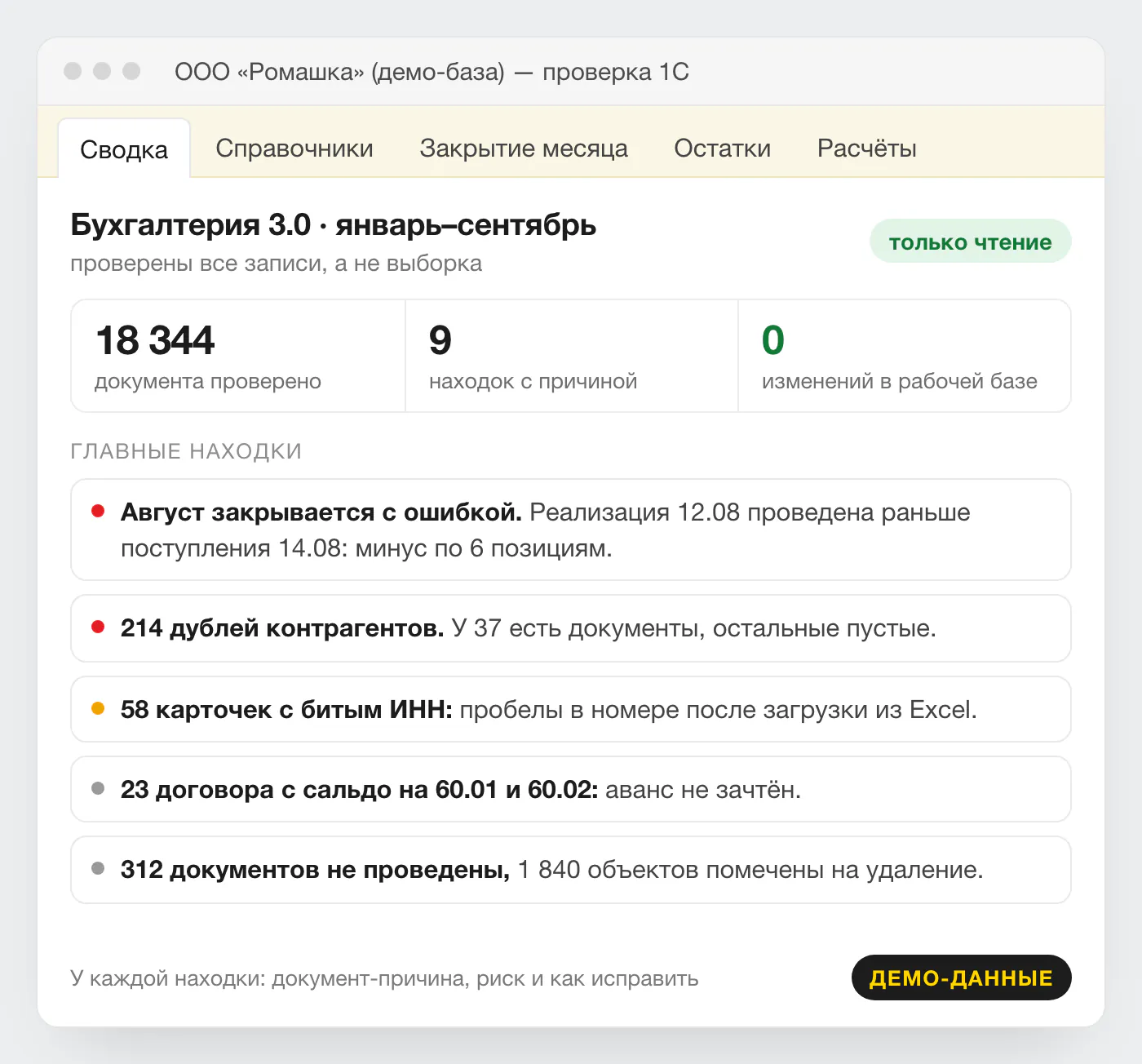Click the footer note «У каждой находки»

tap(384, 978)
